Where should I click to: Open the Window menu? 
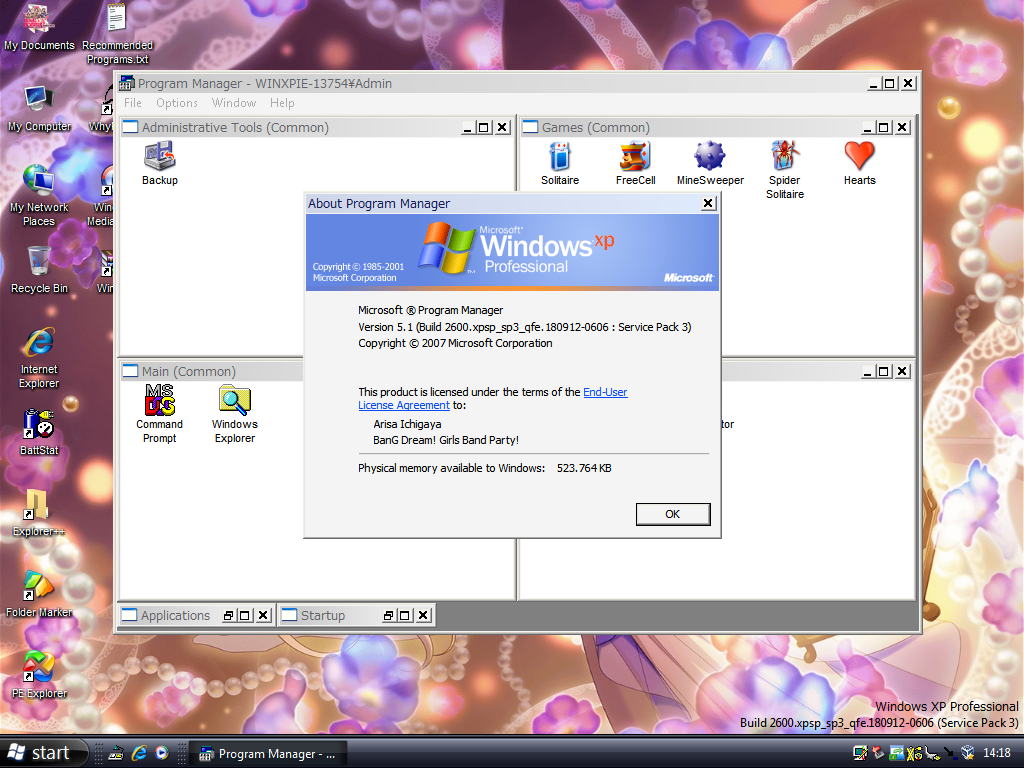coord(234,103)
